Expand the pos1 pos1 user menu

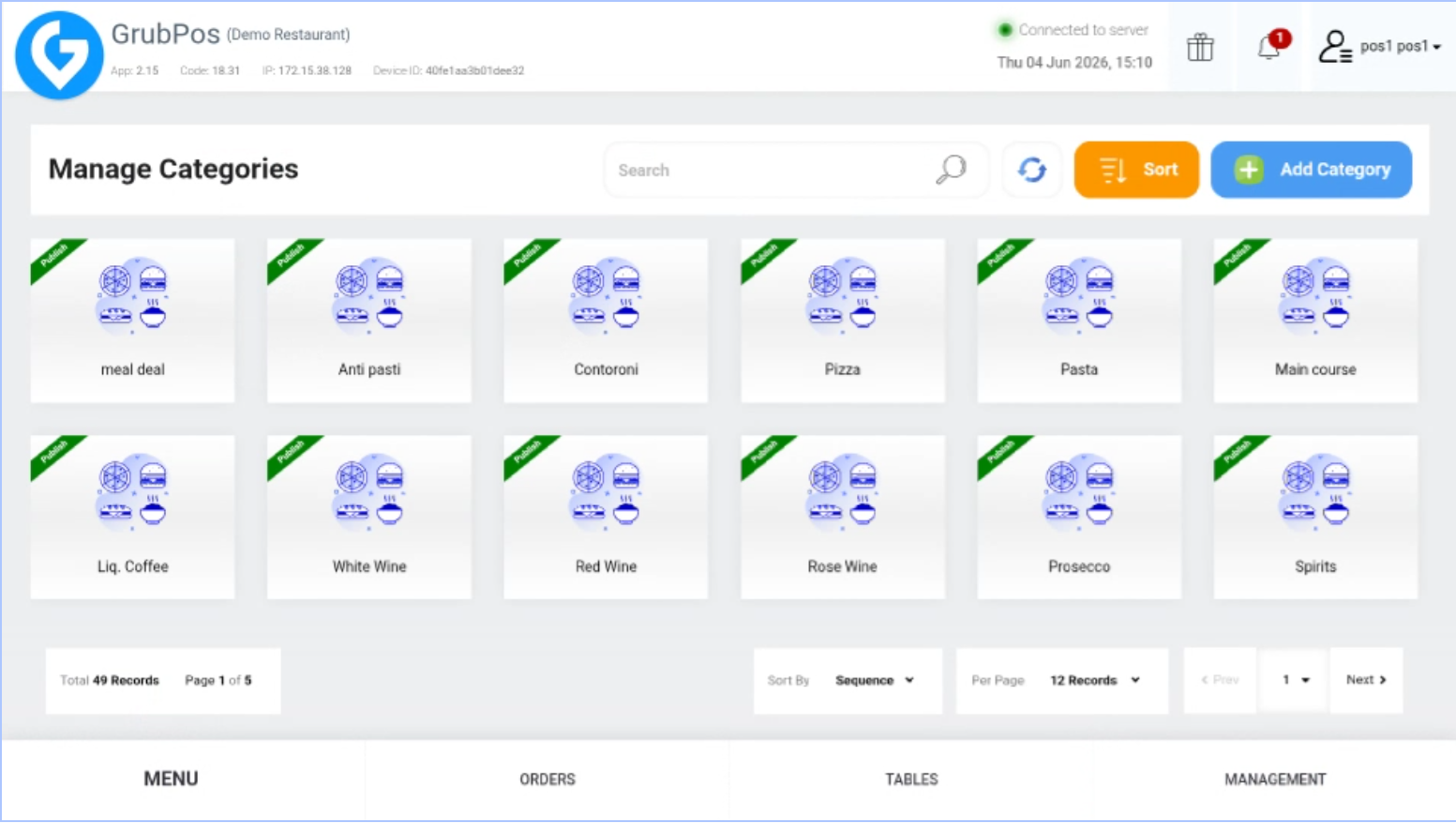coord(1400,46)
